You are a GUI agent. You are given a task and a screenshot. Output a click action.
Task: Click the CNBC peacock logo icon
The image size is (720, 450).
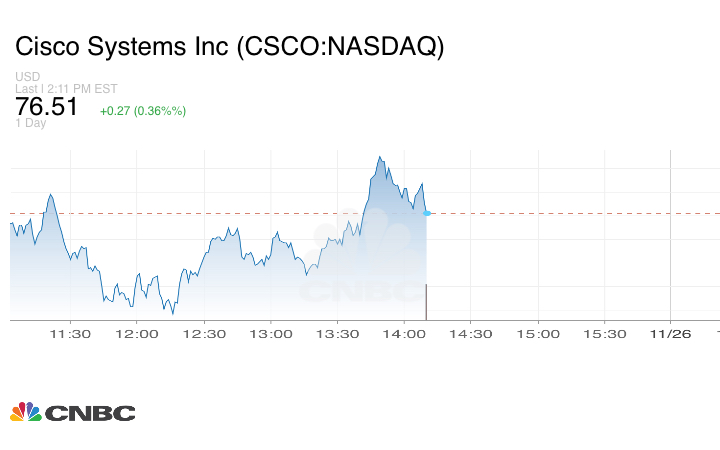point(26,412)
